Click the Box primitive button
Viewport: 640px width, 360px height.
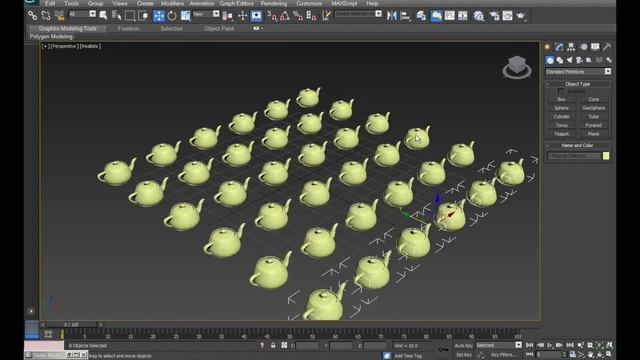[562, 99]
